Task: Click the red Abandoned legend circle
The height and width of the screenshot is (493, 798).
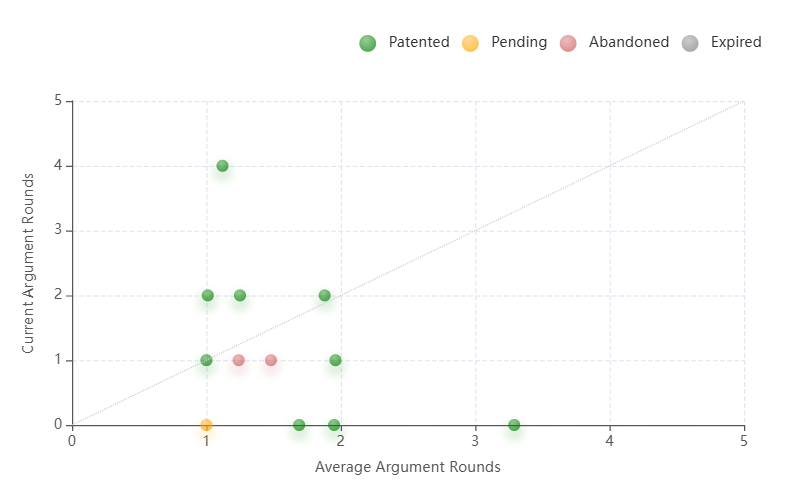Action: [569, 43]
